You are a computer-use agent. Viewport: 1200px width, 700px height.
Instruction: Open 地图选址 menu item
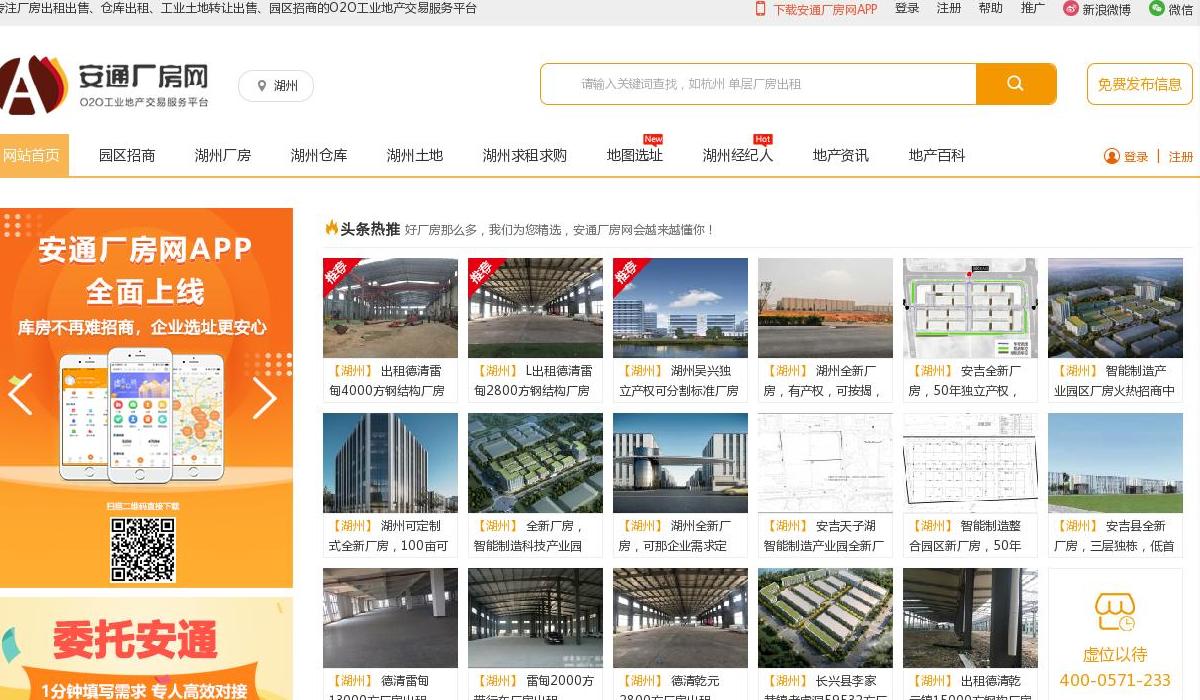click(x=635, y=155)
